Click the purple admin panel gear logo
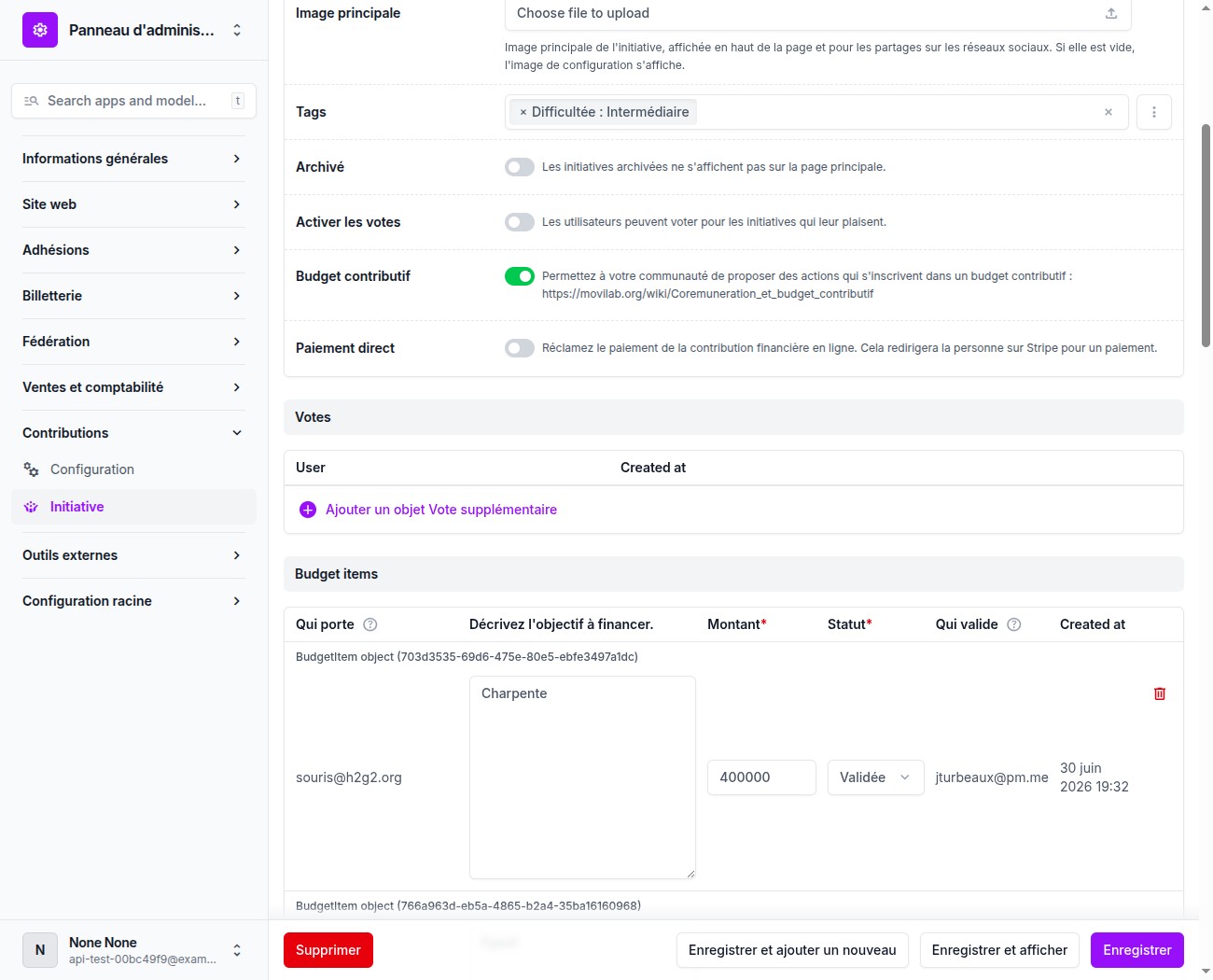 40,30
